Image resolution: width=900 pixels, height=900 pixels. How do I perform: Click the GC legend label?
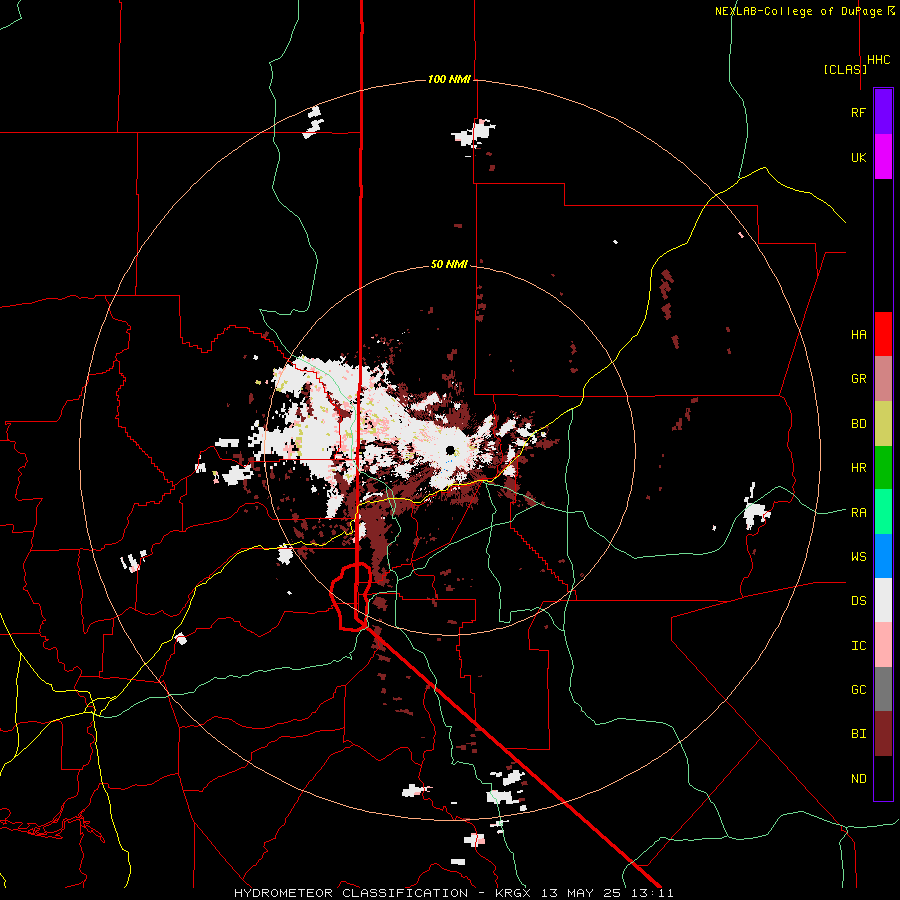tap(858, 689)
